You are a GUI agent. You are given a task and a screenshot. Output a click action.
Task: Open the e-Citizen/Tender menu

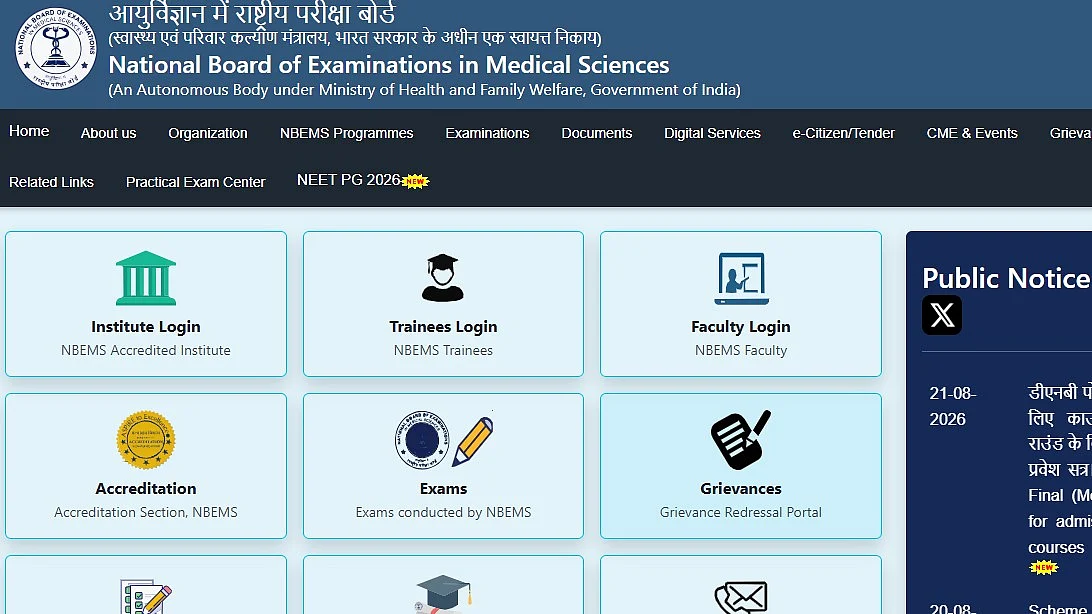point(843,133)
